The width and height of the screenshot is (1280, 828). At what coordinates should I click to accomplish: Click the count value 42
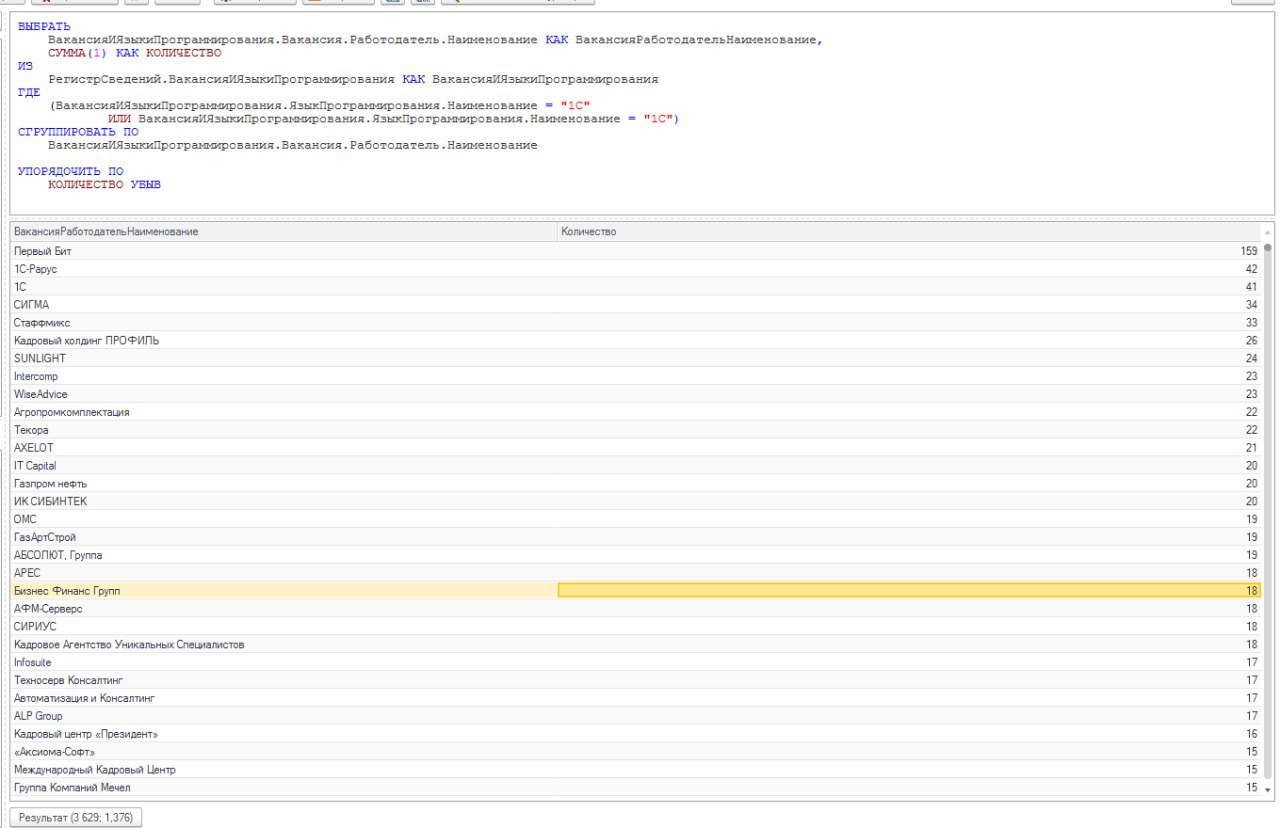click(x=1251, y=269)
